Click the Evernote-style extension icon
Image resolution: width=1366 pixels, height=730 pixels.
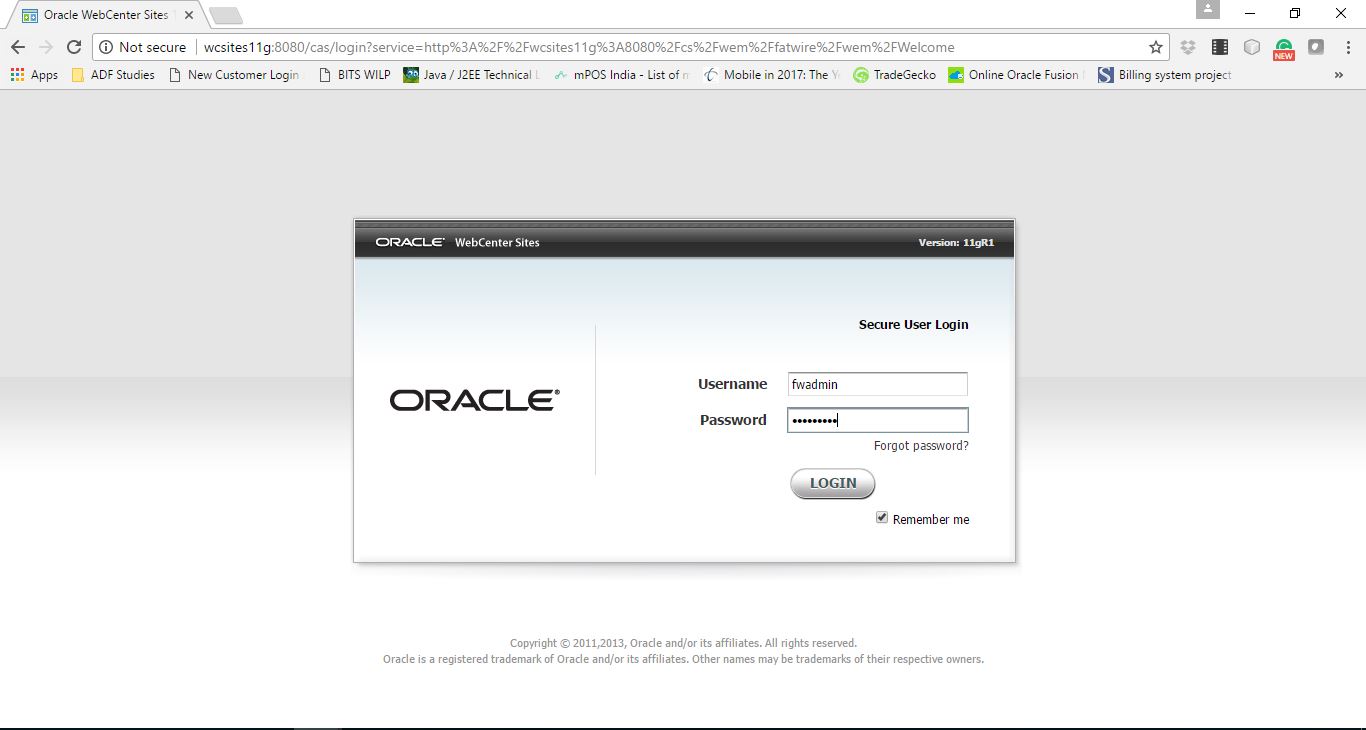1316,47
